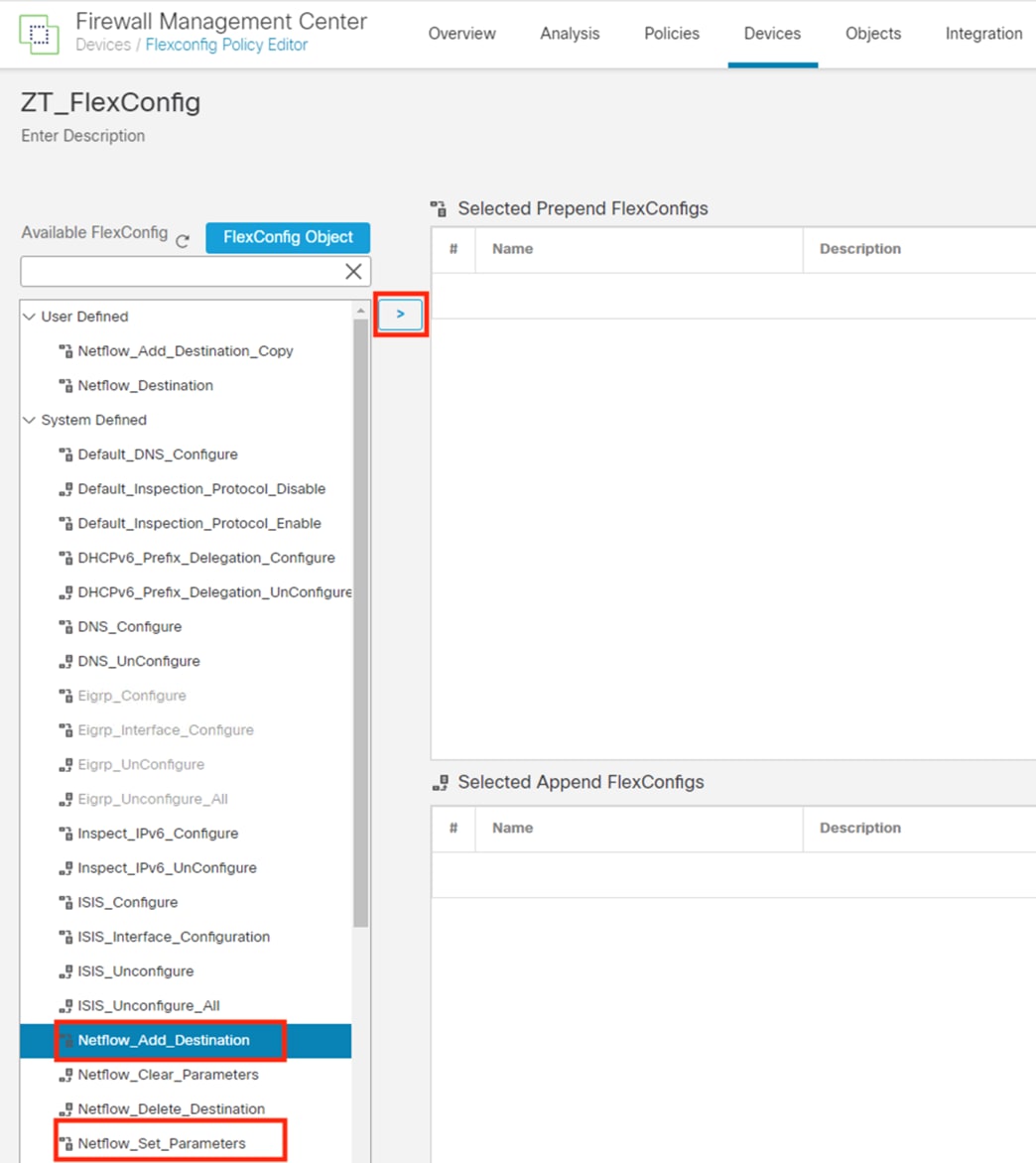Click the > button to add selected FlexConfig

(x=401, y=315)
